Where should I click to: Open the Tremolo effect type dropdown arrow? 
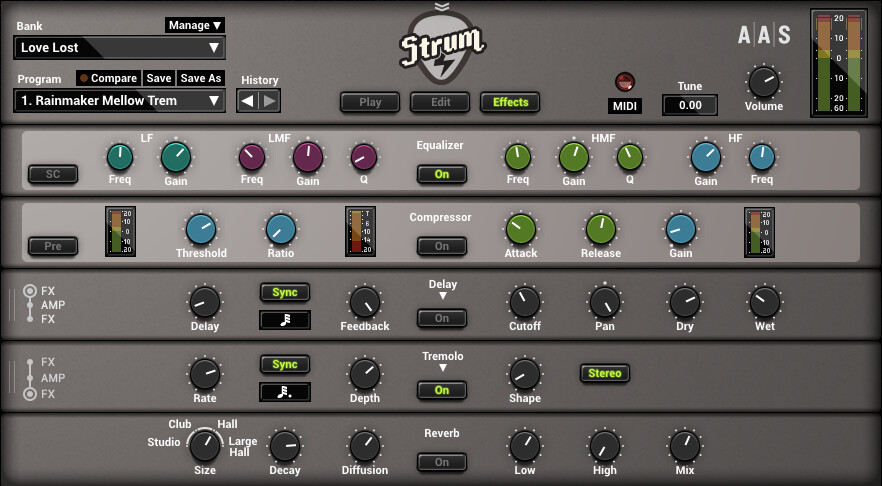442,367
